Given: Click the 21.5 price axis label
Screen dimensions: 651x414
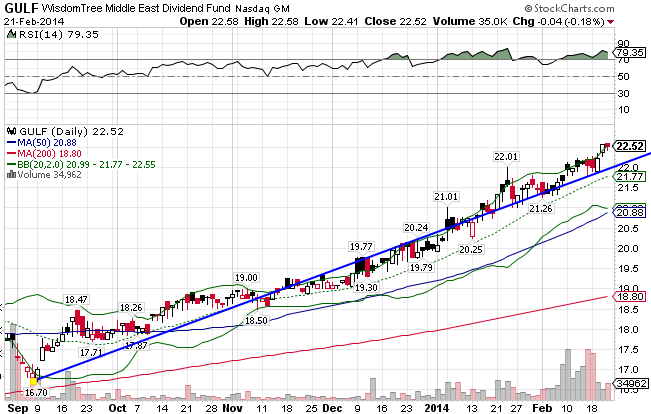Looking at the screenshot, I should (x=628, y=188).
